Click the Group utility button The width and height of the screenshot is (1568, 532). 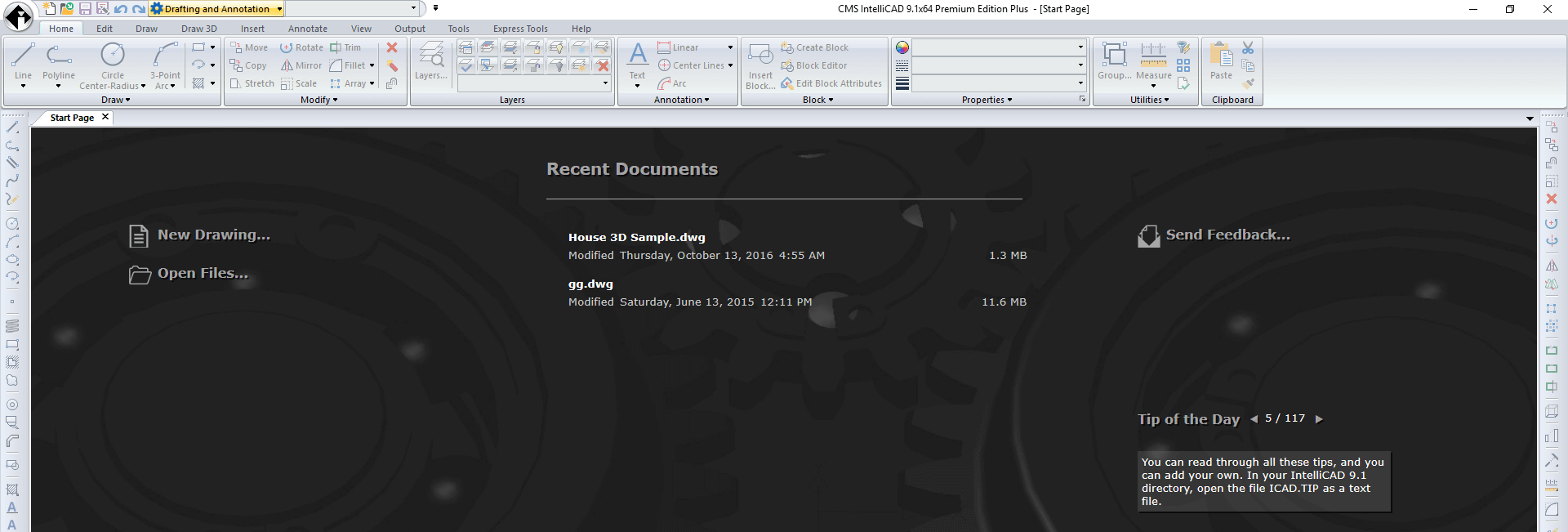coord(1115,62)
